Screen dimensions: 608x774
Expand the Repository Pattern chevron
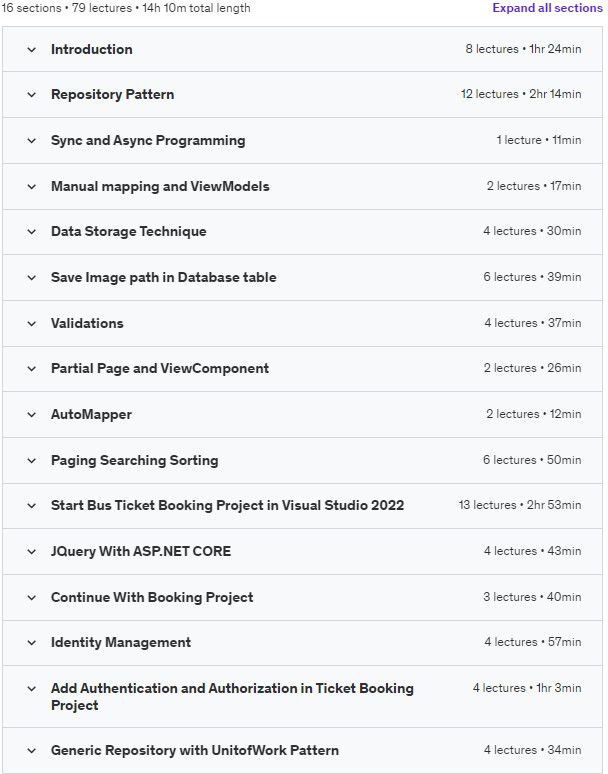[x=32, y=94]
